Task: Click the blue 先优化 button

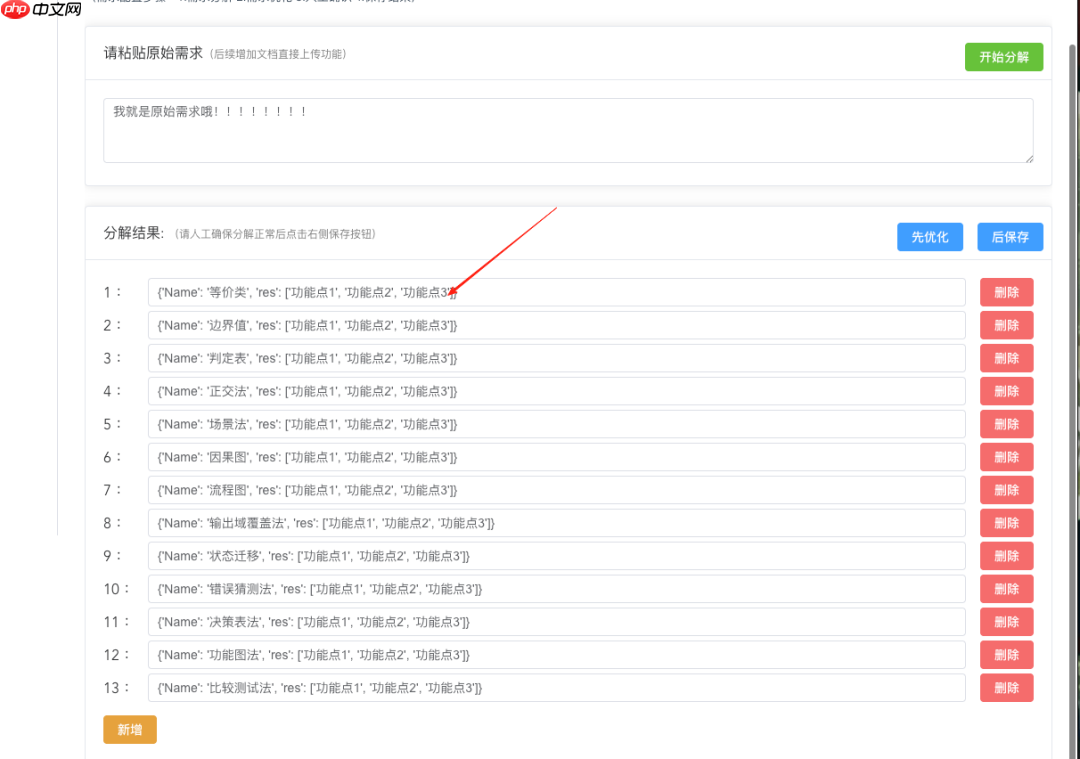Action: (x=929, y=237)
